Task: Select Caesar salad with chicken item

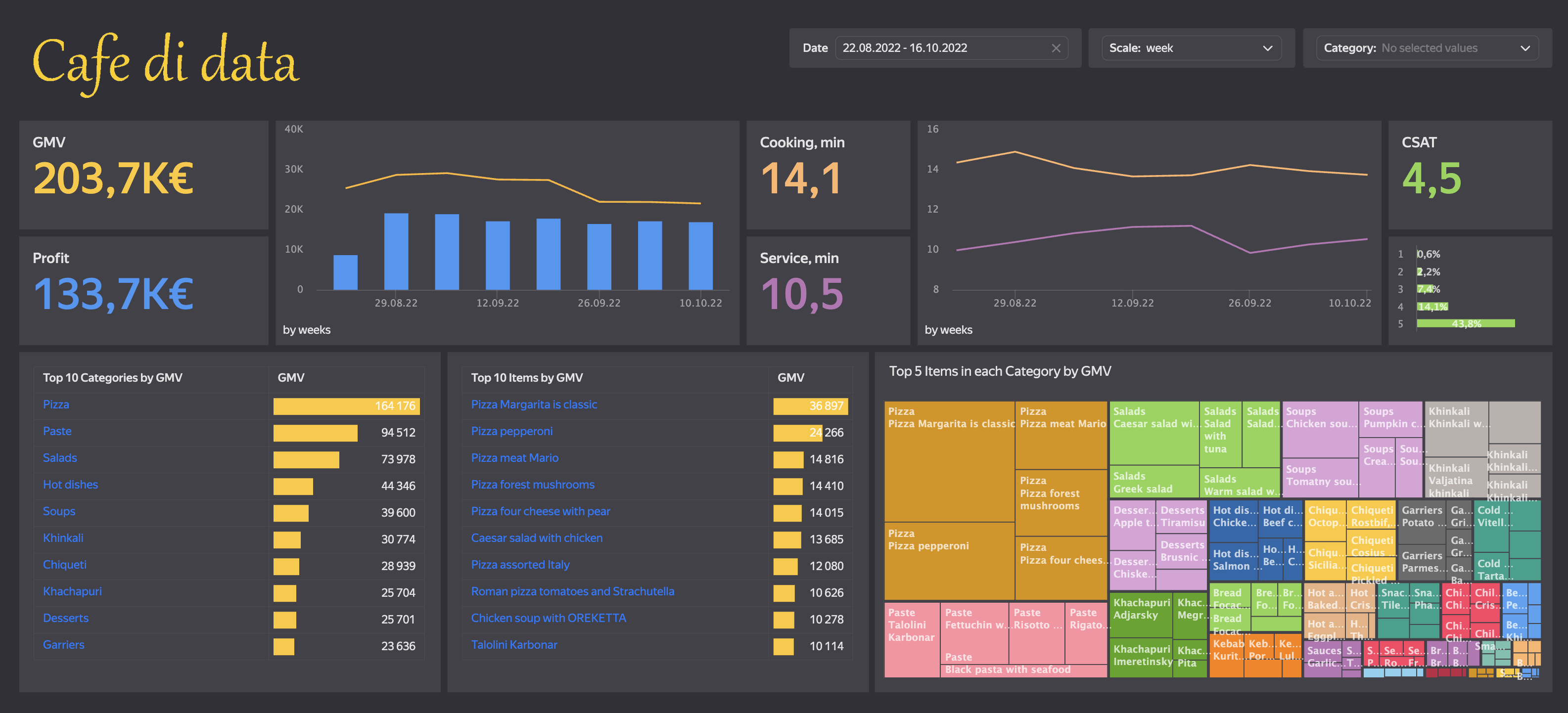Action: (536, 538)
